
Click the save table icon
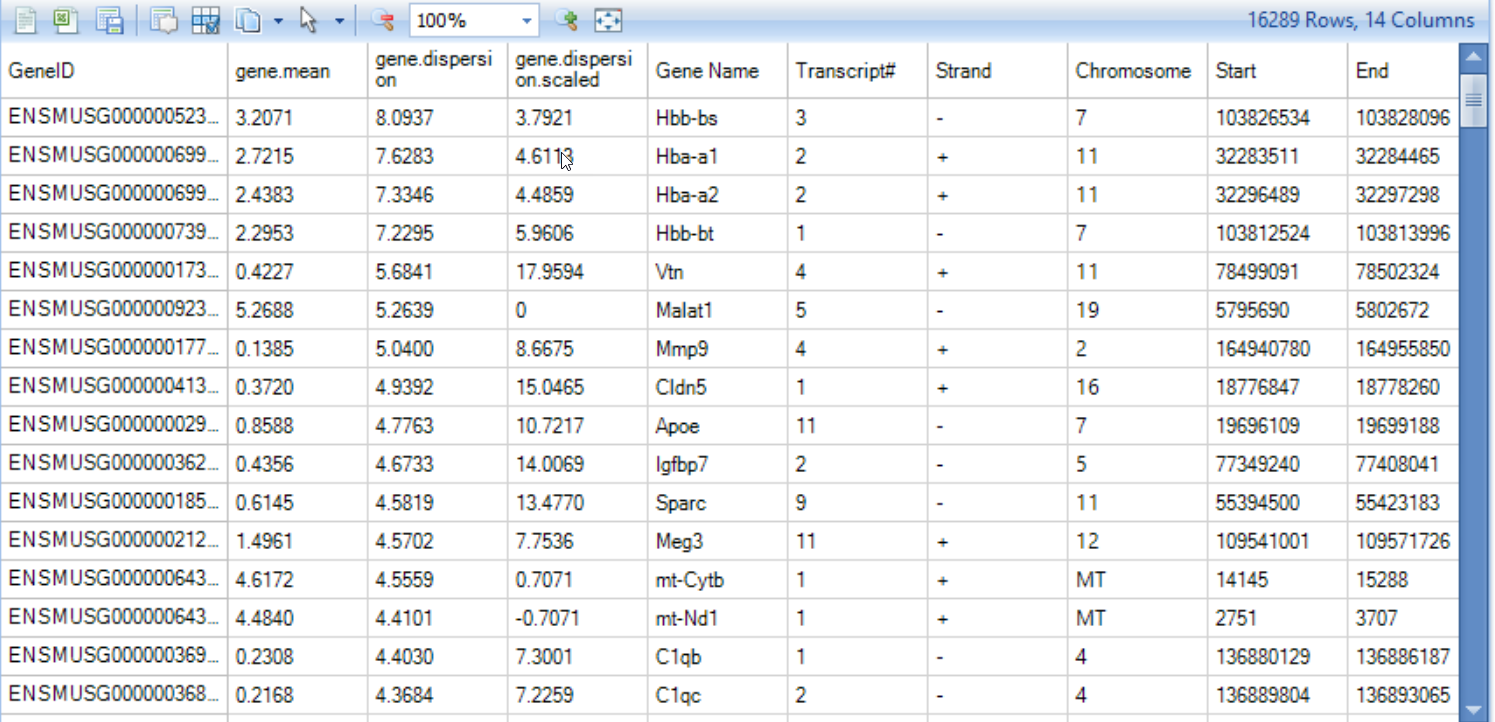[x=109, y=20]
